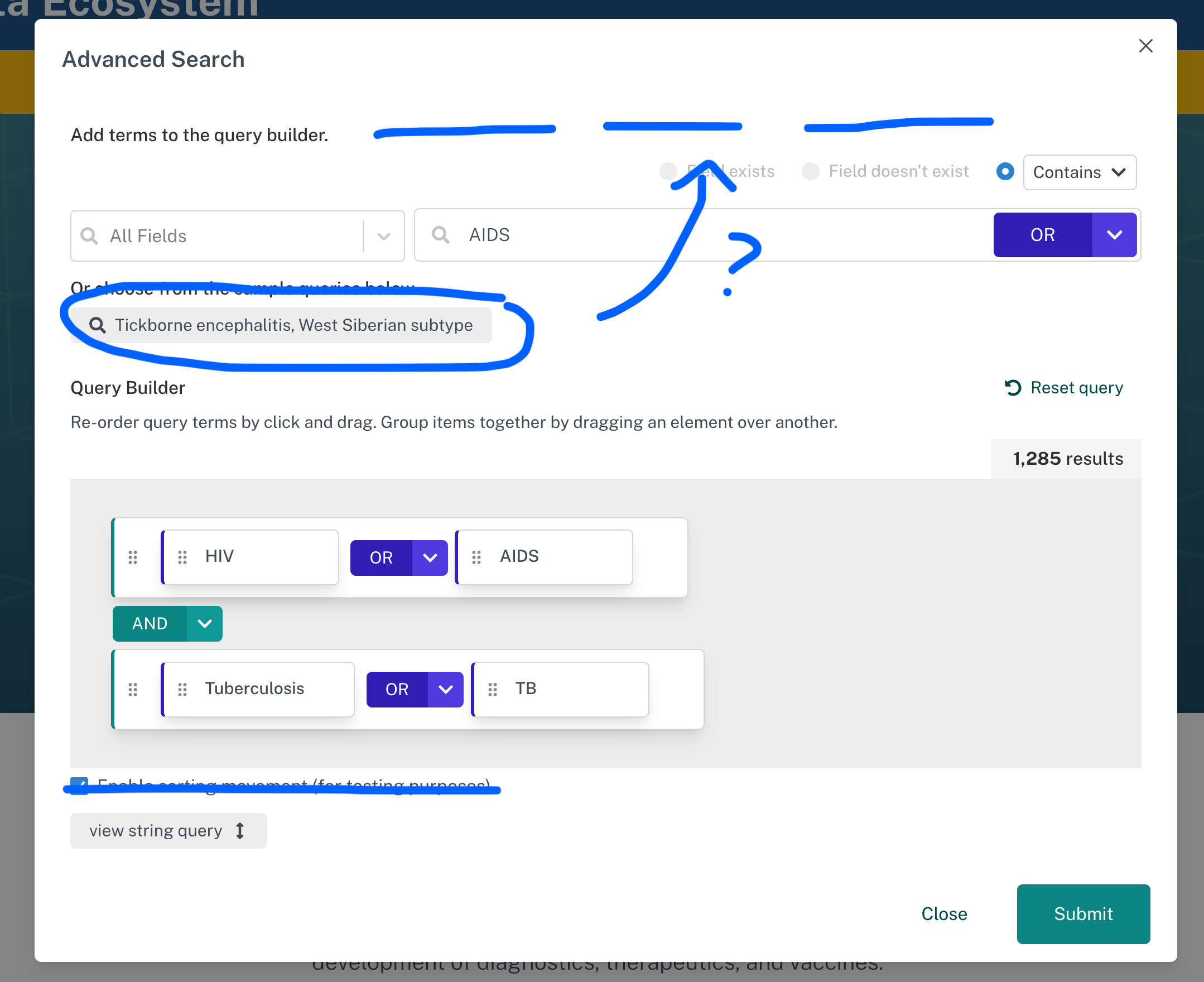Click the Close text button near Submit

[944, 913]
